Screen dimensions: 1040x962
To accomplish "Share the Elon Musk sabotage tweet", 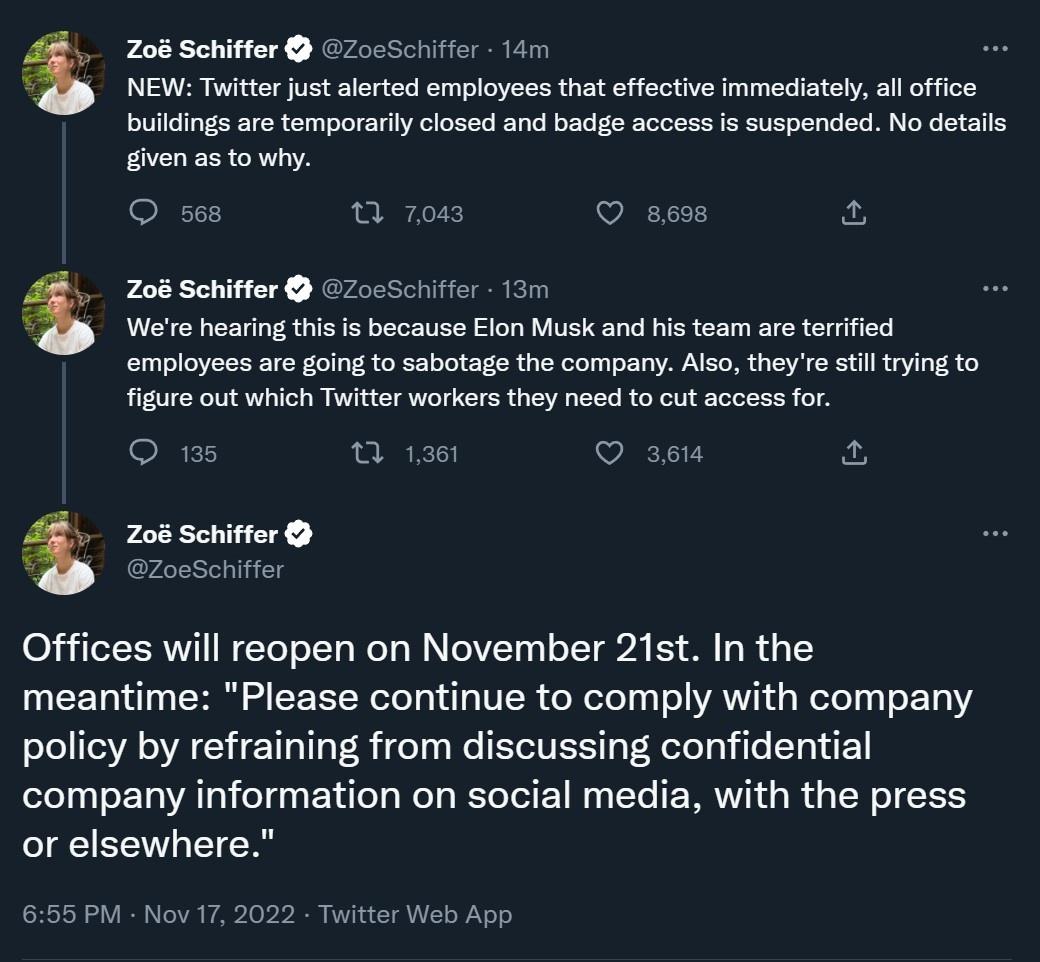I will click(853, 454).
